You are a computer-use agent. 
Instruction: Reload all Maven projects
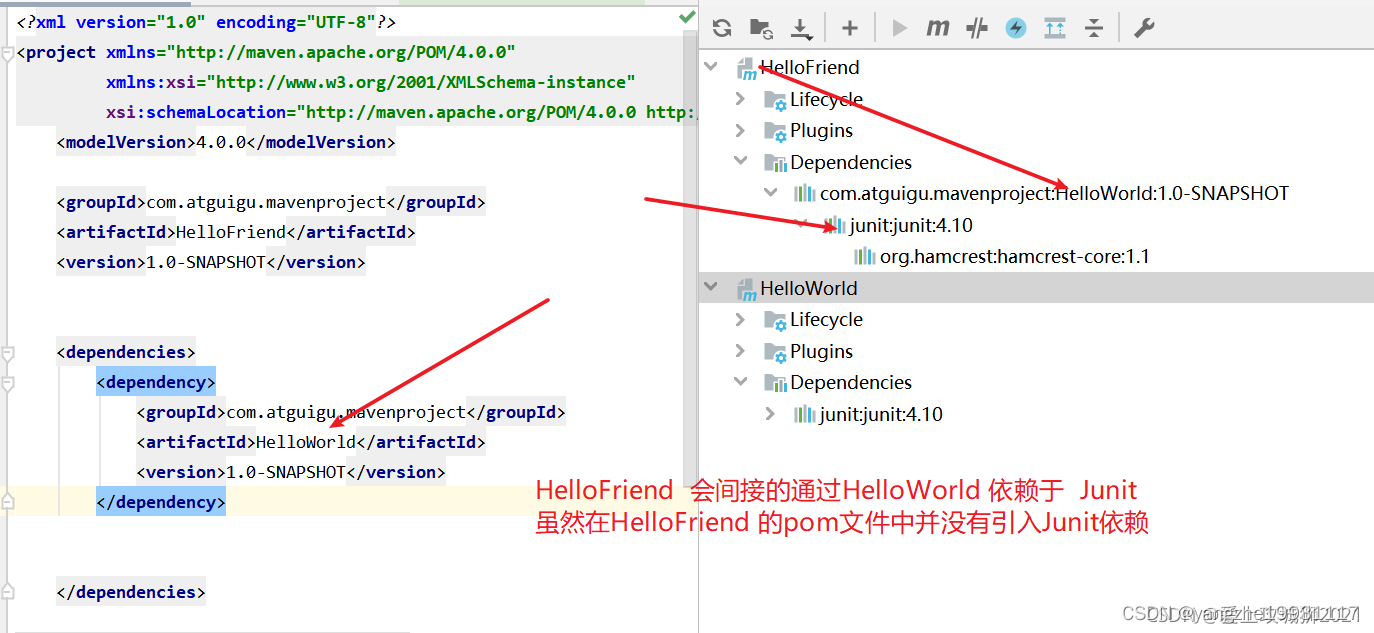[x=721, y=28]
